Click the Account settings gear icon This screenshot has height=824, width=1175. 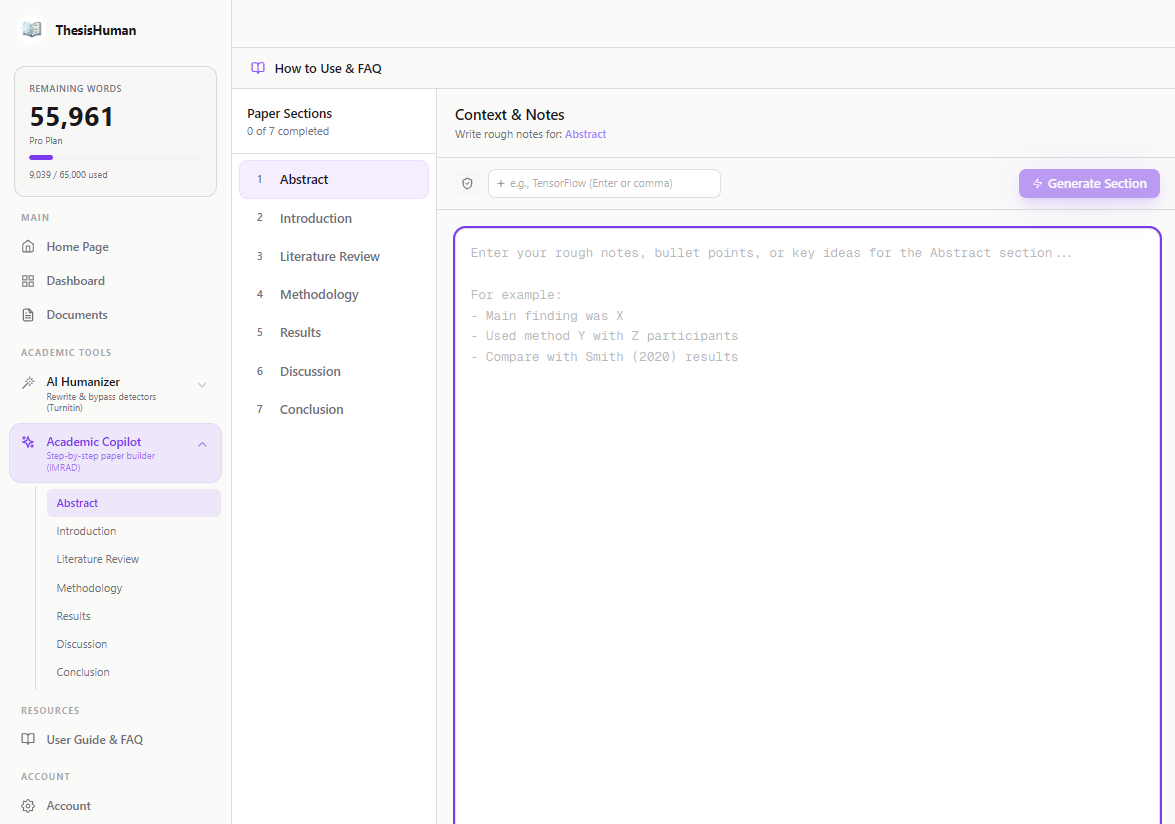point(30,805)
